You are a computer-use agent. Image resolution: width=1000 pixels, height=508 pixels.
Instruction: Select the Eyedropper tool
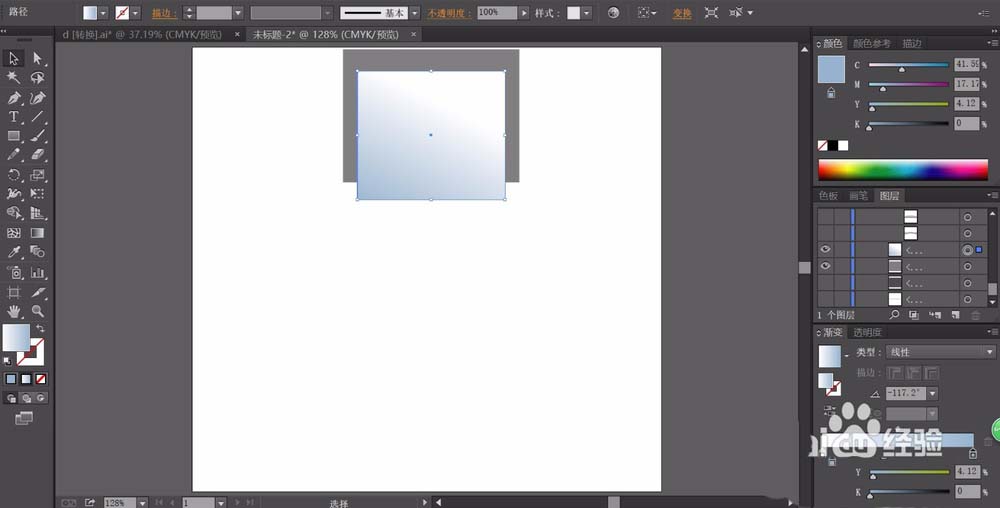(13, 252)
